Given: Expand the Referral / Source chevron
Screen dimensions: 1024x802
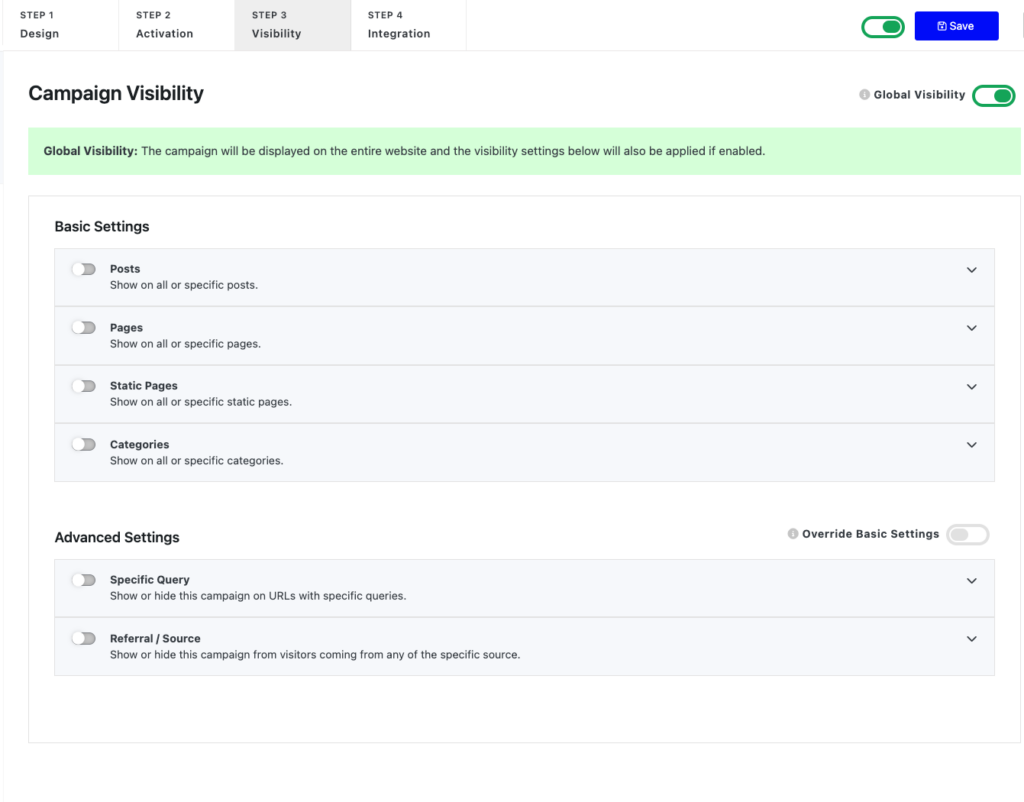Looking at the screenshot, I should click(972, 639).
